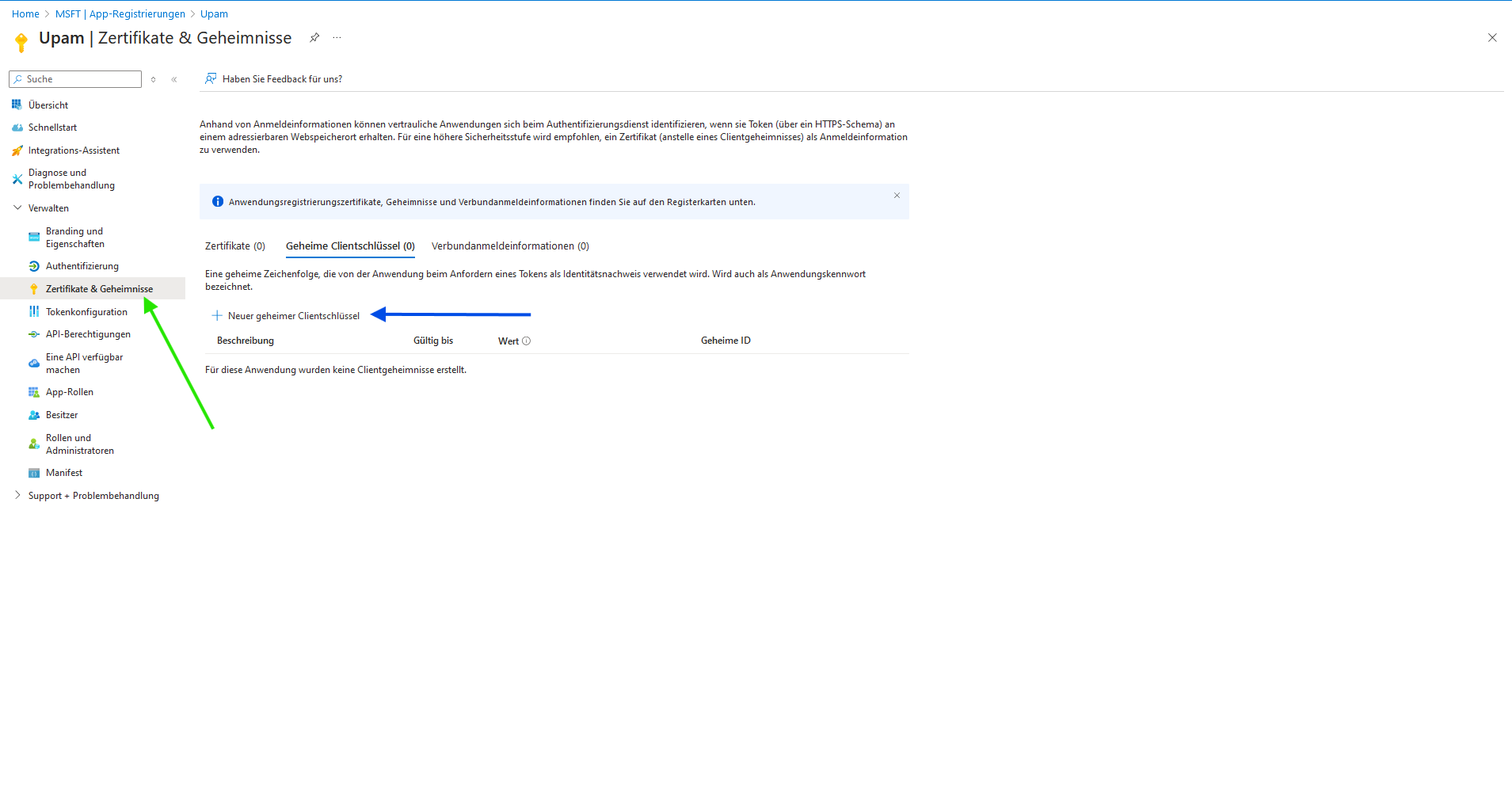This screenshot has height=811, width=1512.
Task: Click the Wert column info icon
Action: 526,341
